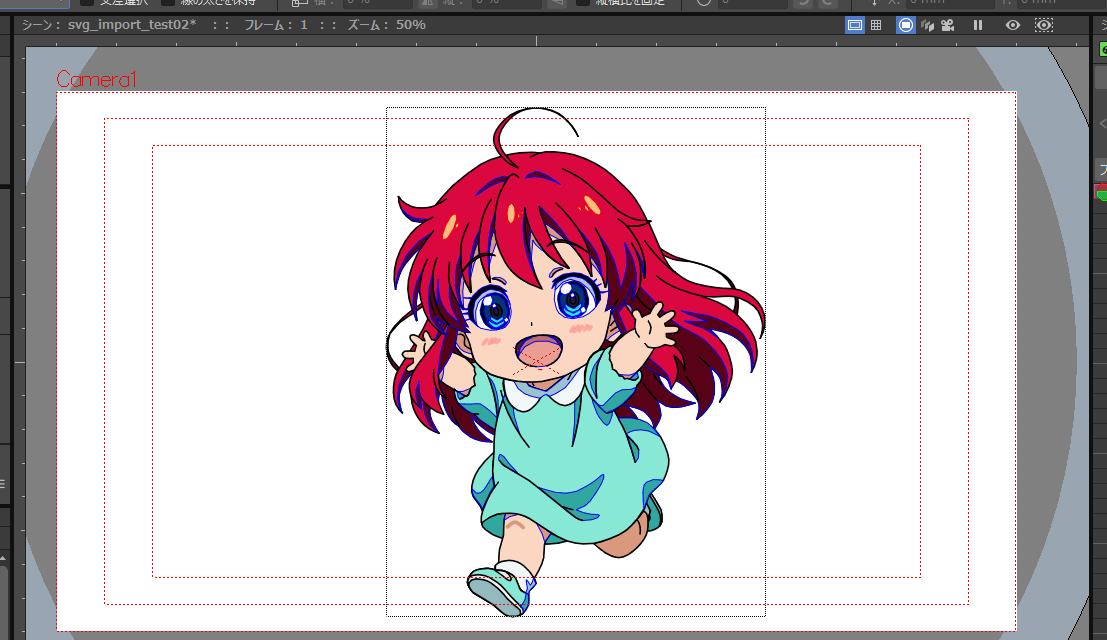The width and height of the screenshot is (1107, 640).
Task: Toggle the Field Guide grid icon
Action: 876,25
